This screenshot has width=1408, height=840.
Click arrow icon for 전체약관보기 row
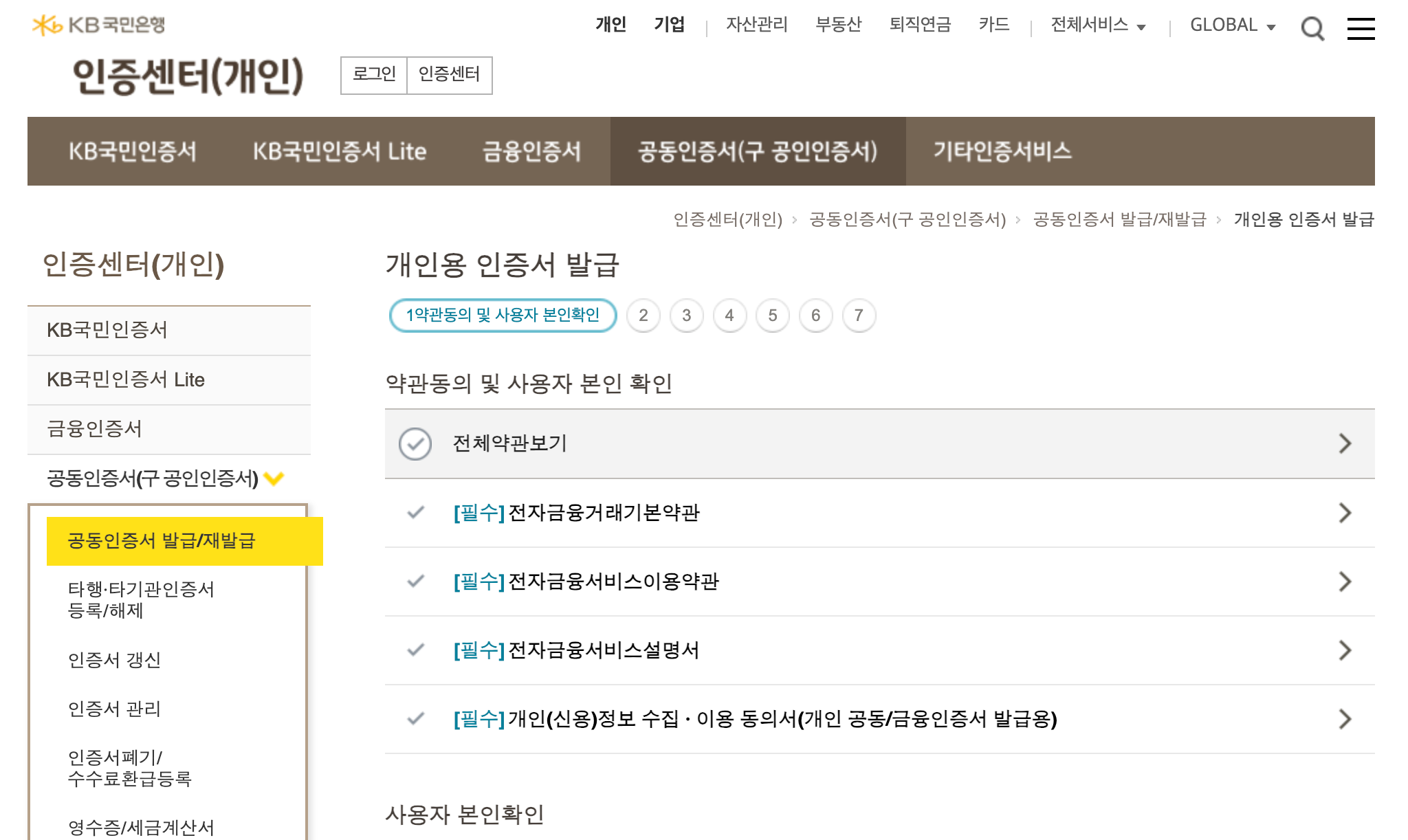click(1345, 443)
